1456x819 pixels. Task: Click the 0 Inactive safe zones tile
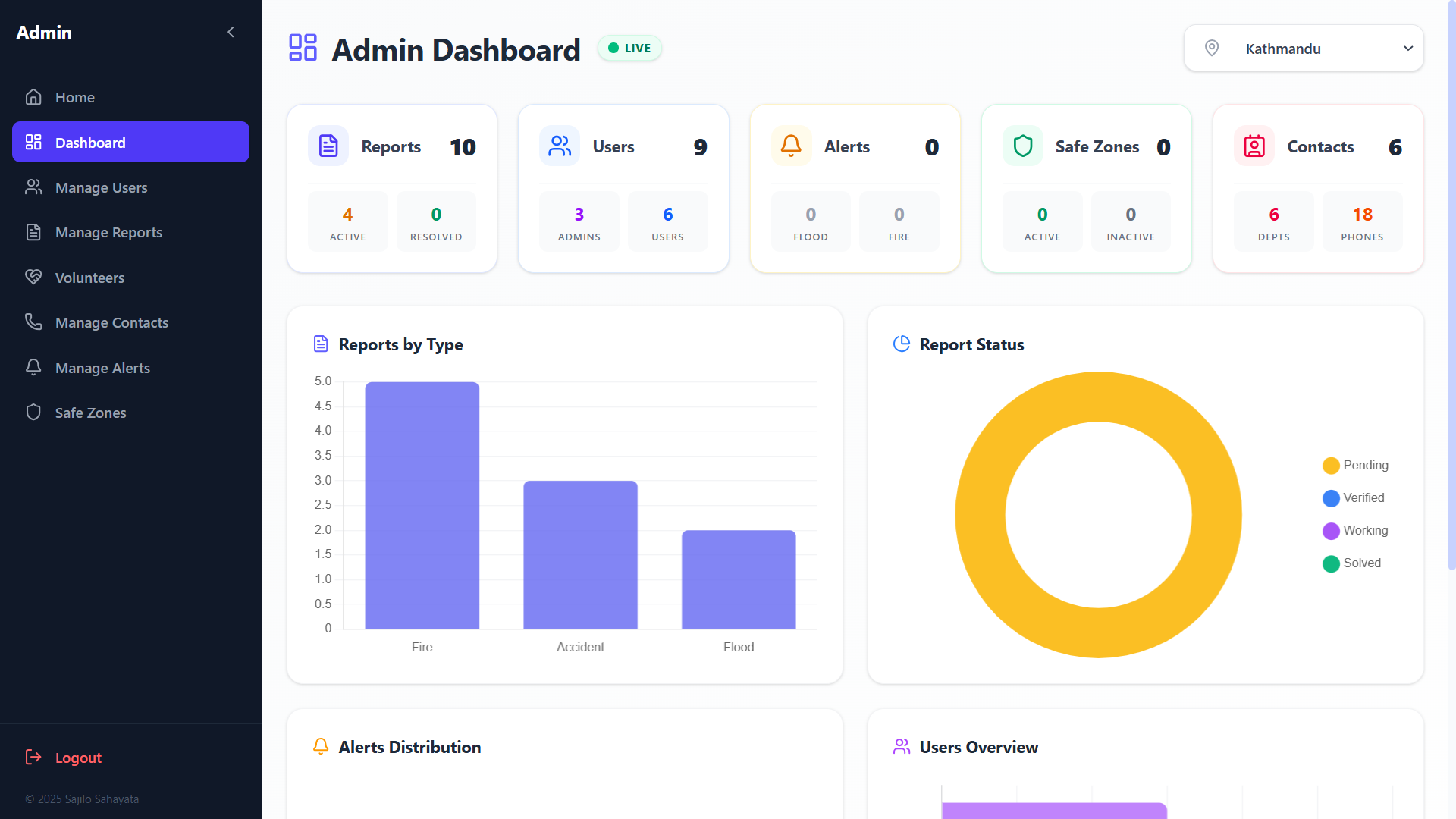[1131, 221]
